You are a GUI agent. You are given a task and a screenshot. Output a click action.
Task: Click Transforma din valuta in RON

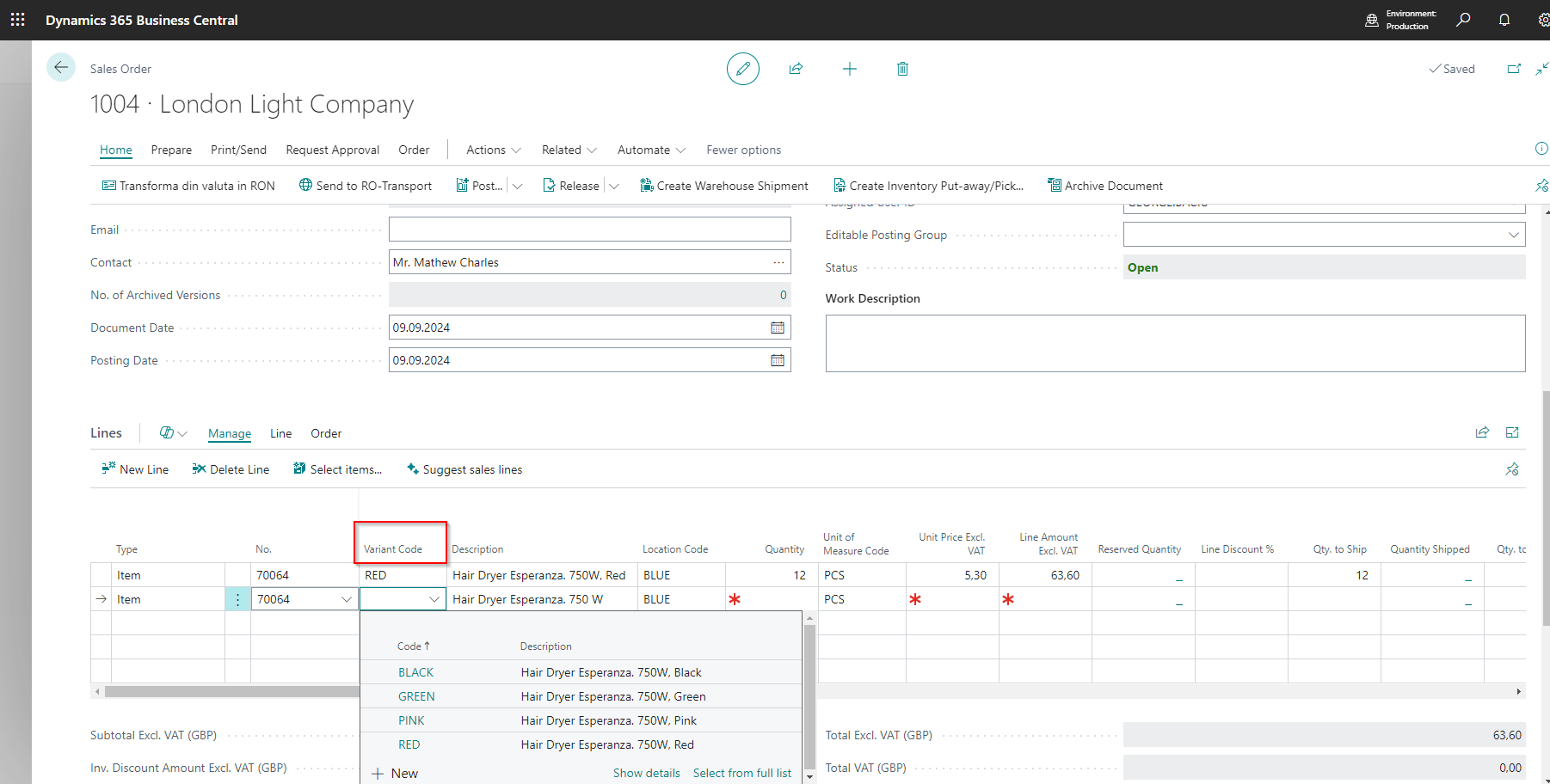tap(188, 186)
